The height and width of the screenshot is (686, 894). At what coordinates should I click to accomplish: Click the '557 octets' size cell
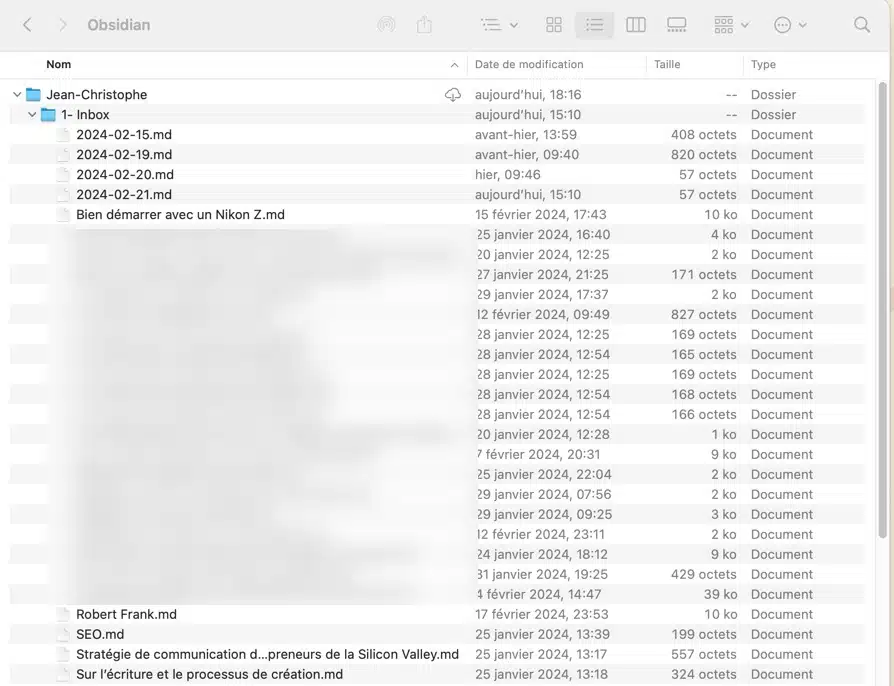click(x=704, y=654)
